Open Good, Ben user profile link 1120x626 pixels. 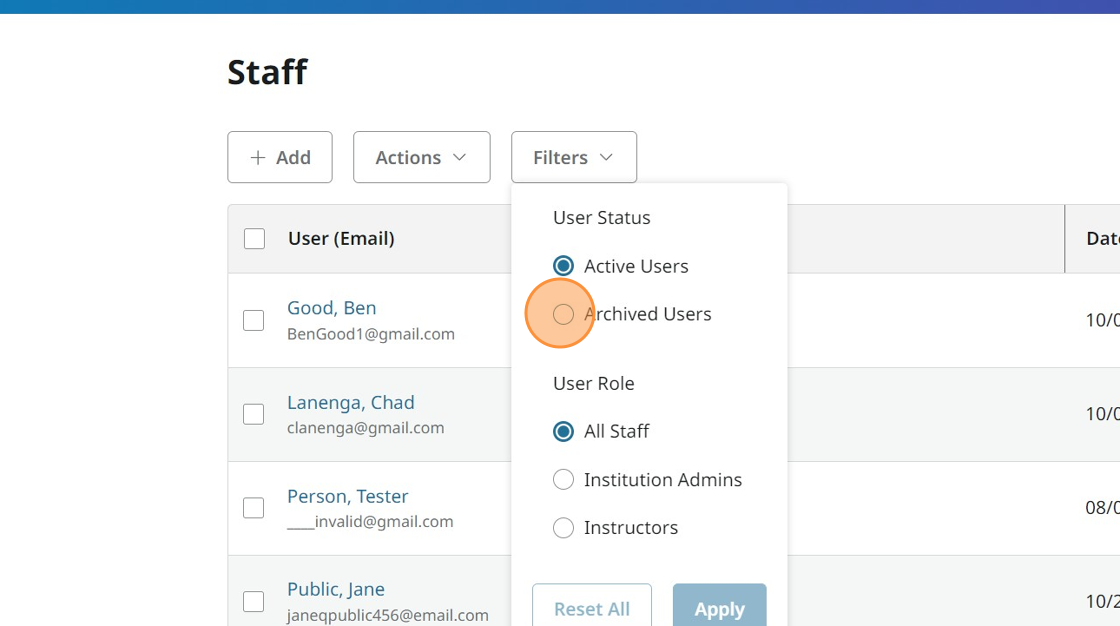coord(331,308)
